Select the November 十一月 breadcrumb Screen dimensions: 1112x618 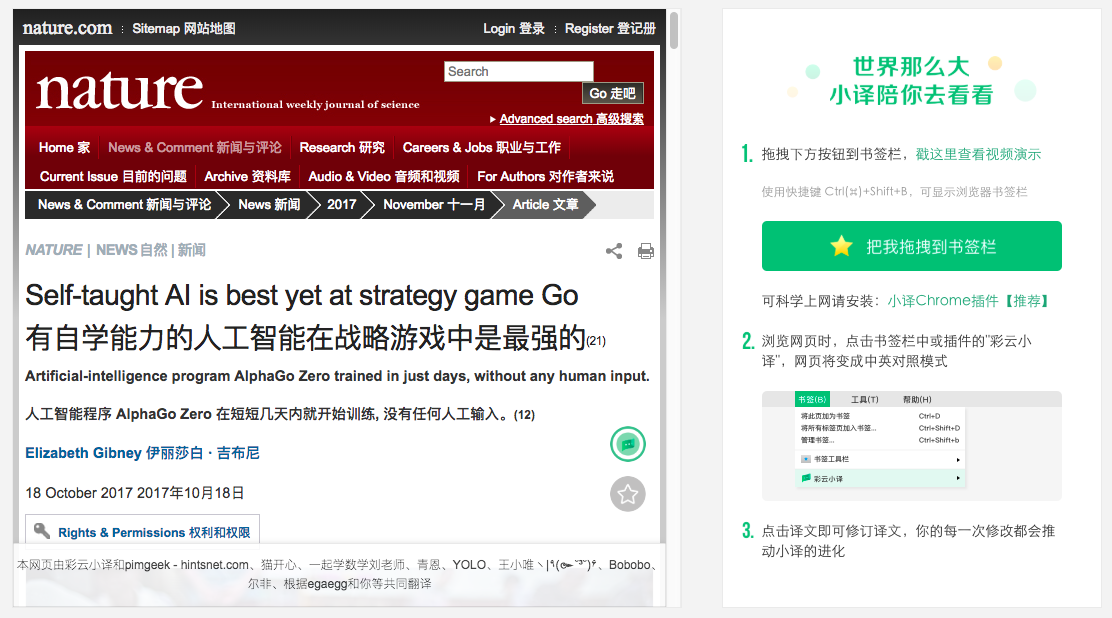tap(434, 204)
